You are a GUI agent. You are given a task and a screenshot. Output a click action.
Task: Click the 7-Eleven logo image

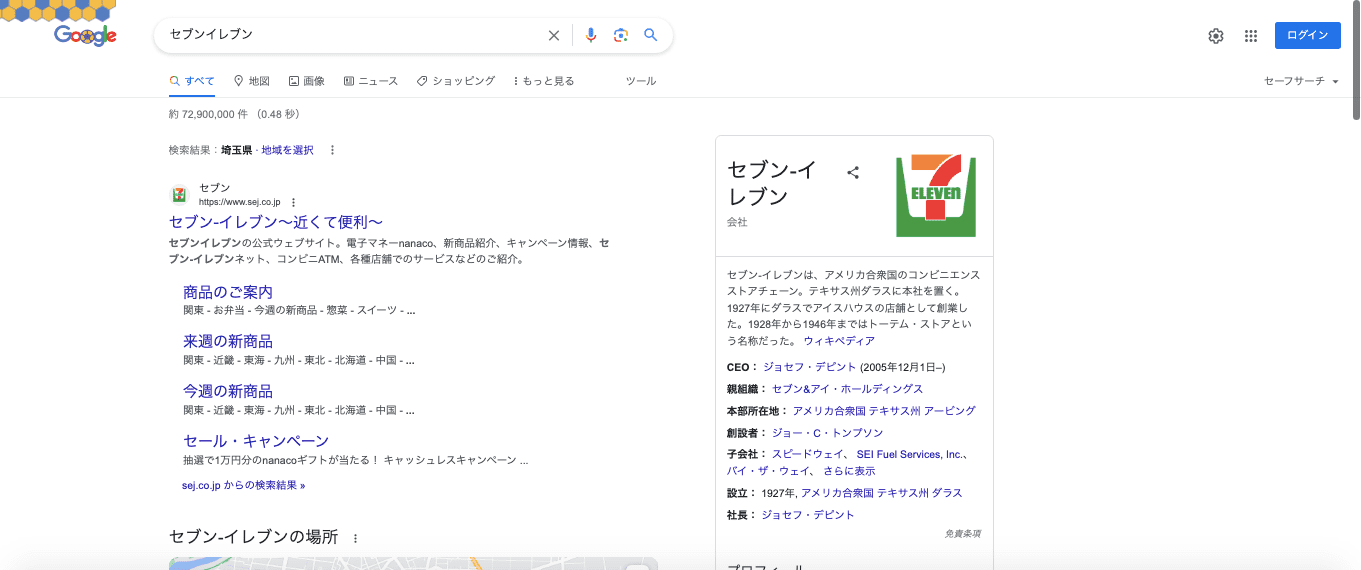936,196
